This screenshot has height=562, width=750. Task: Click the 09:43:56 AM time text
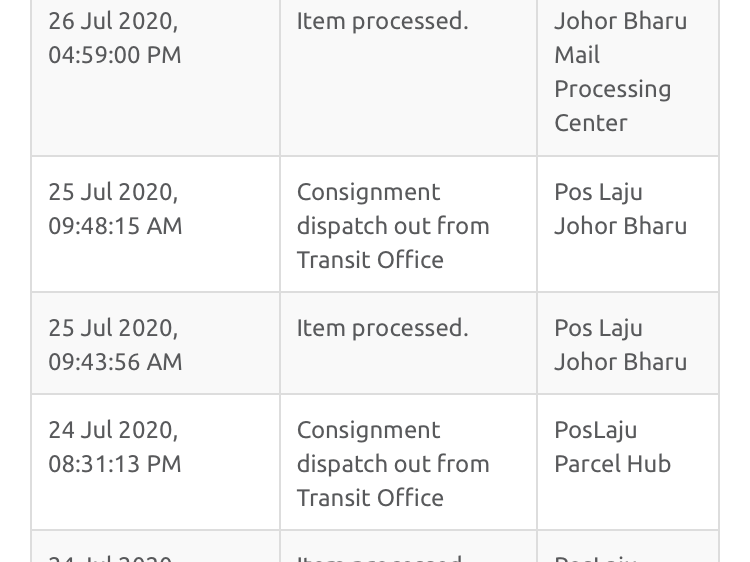(115, 362)
